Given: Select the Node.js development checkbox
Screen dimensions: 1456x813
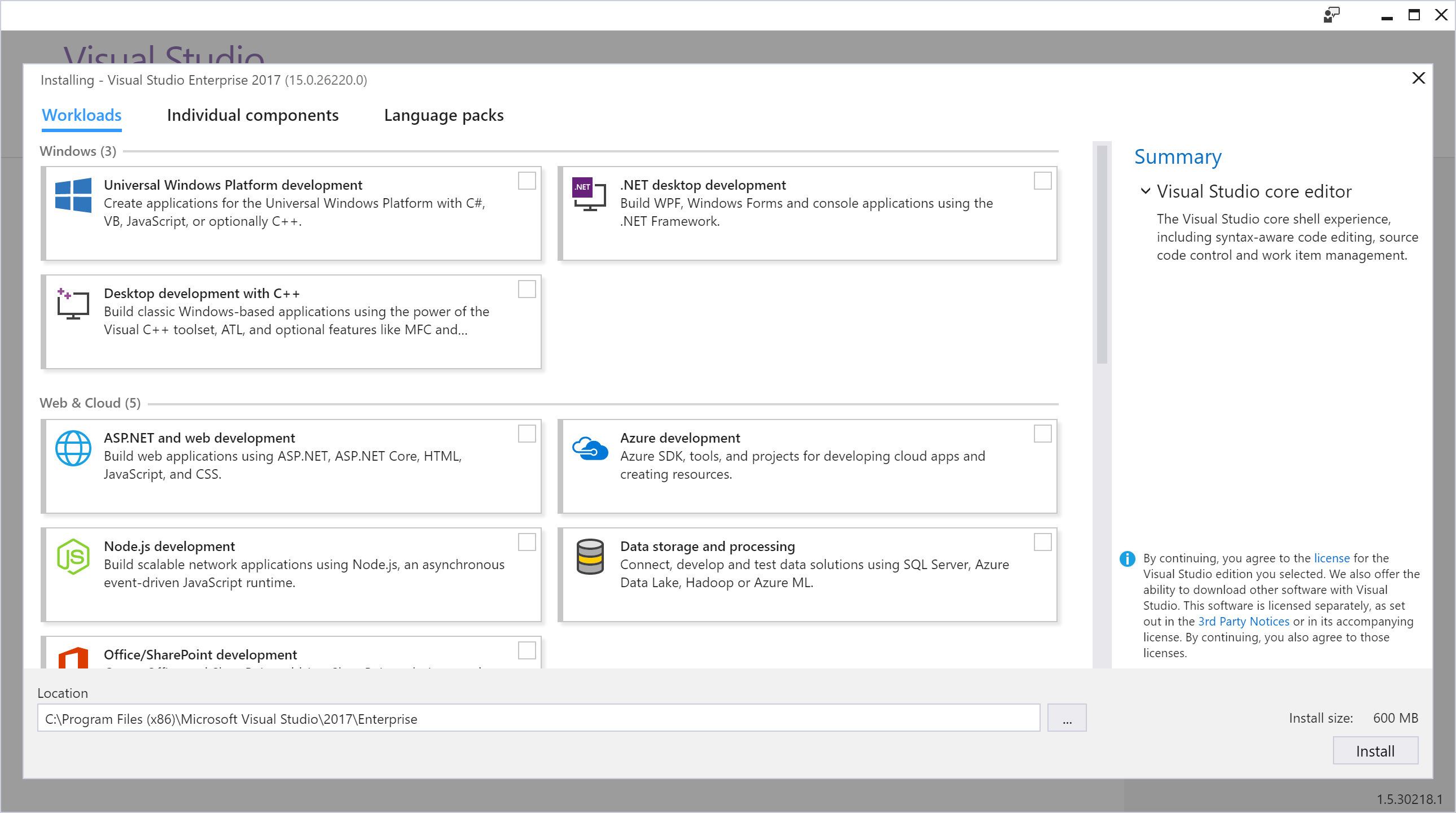Looking at the screenshot, I should click(x=527, y=542).
